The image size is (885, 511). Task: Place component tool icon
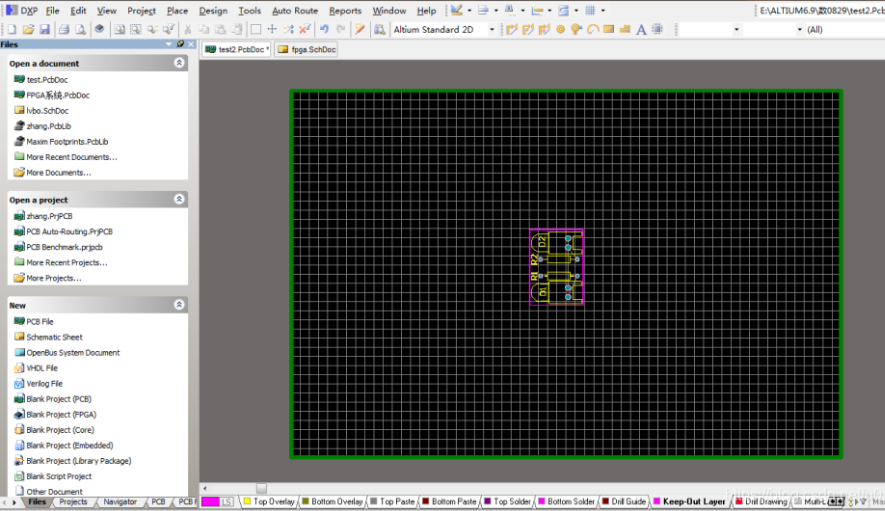tap(658, 29)
